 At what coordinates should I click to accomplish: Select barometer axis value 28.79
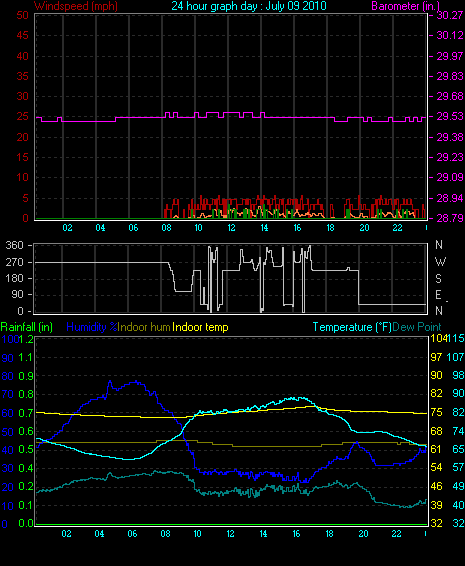click(x=450, y=218)
